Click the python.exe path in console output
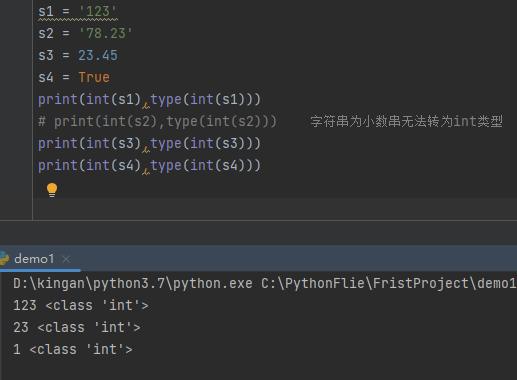517x380 pixels. click(133, 284)
